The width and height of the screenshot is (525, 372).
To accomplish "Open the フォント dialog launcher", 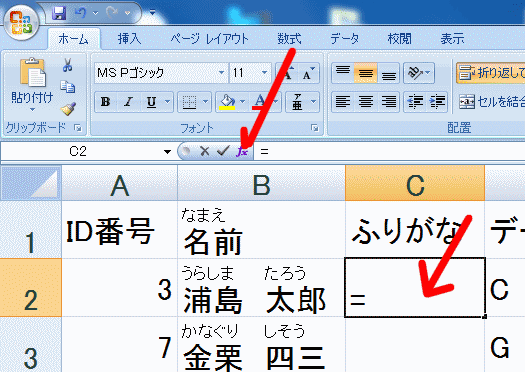I will point(314,128).
